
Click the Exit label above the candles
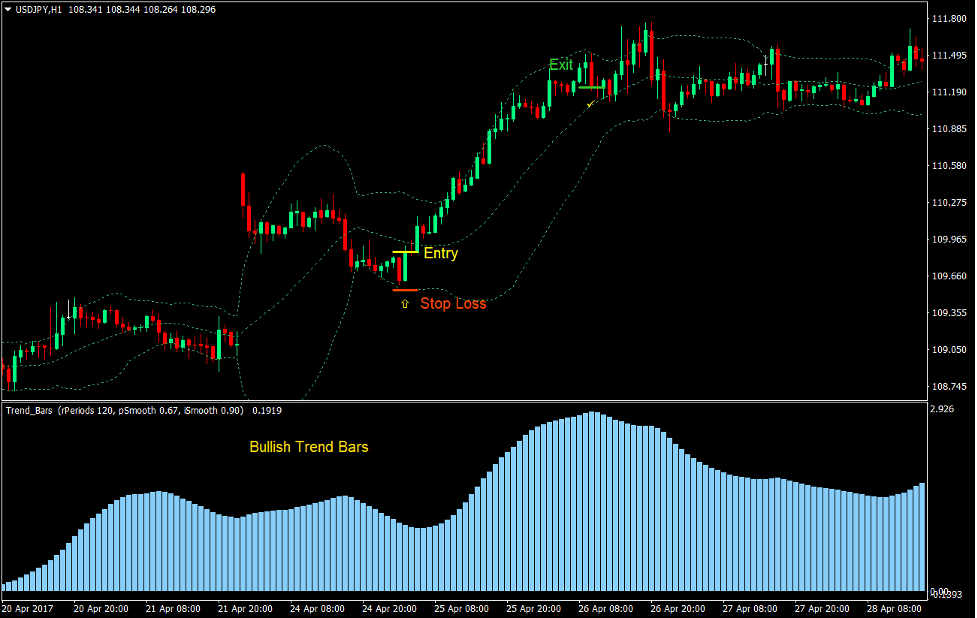coord(561,64)
